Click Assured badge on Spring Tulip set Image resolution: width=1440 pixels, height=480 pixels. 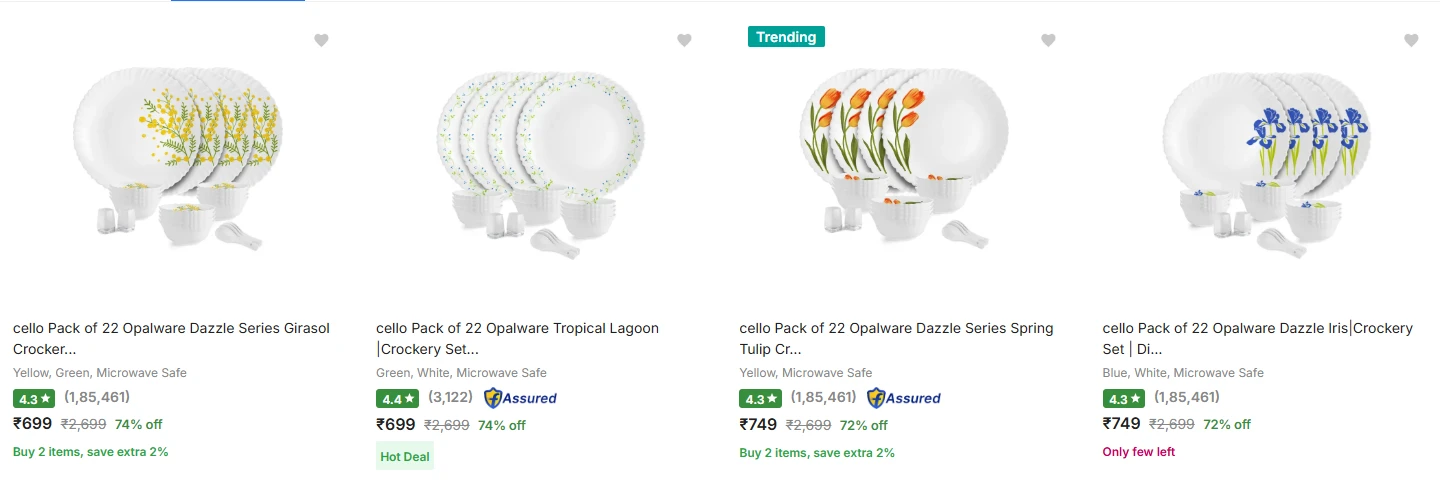click(904, 398)
